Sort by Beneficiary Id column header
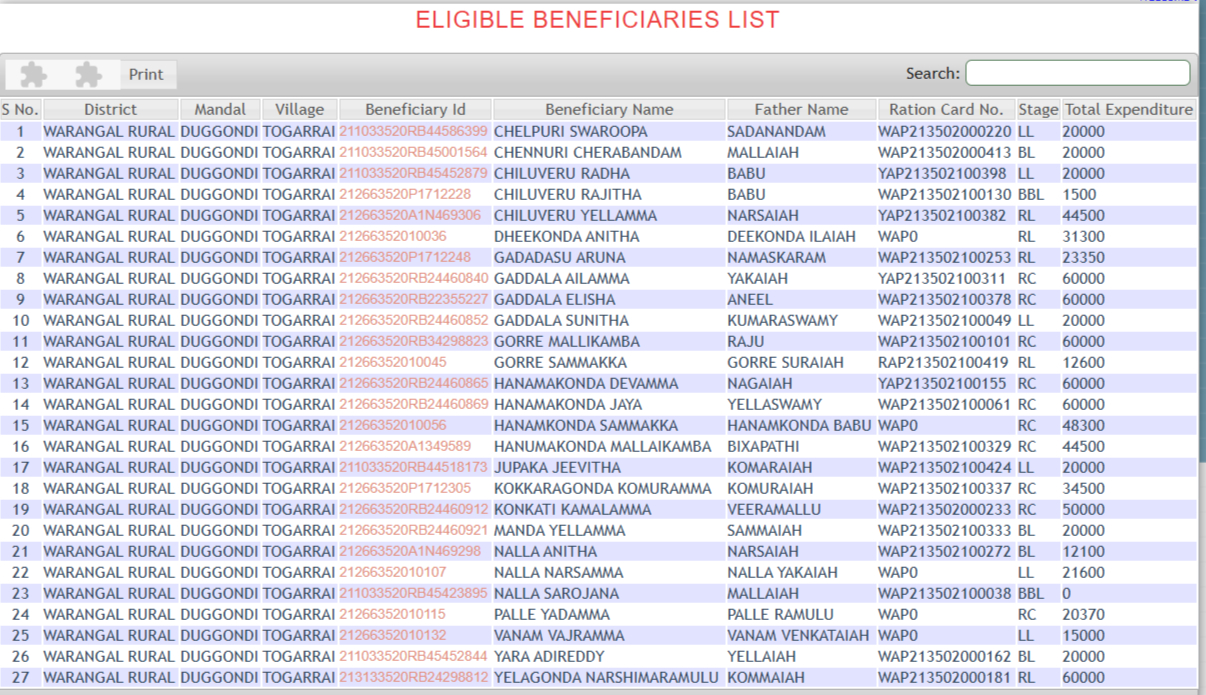Image resolution: width=1206 pixels, height=695 pixels. [415, 109]
